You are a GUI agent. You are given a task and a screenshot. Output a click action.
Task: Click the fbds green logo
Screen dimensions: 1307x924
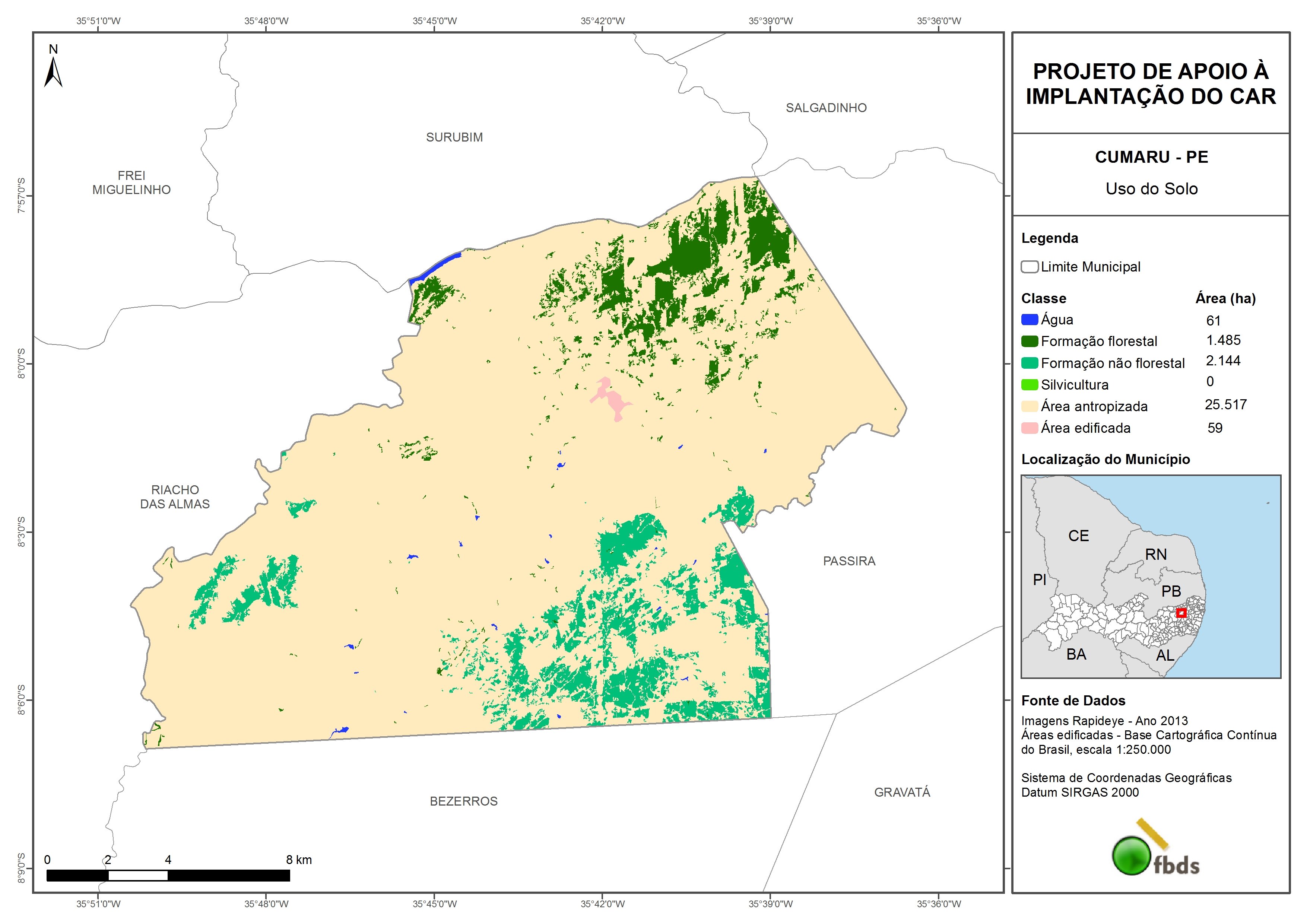coord(1132,856)
